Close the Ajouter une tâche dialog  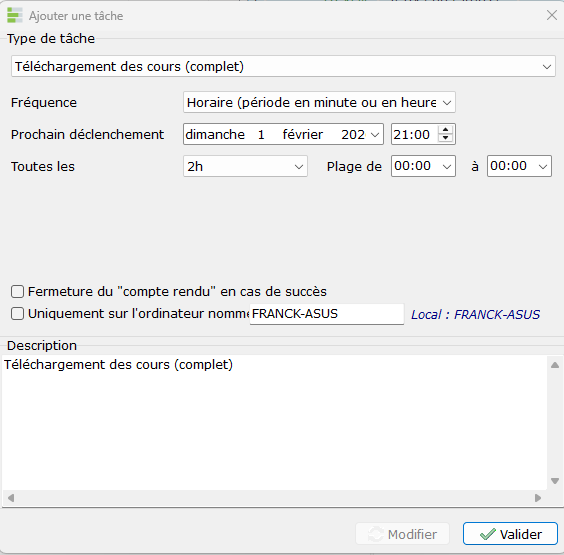(552, 15)
